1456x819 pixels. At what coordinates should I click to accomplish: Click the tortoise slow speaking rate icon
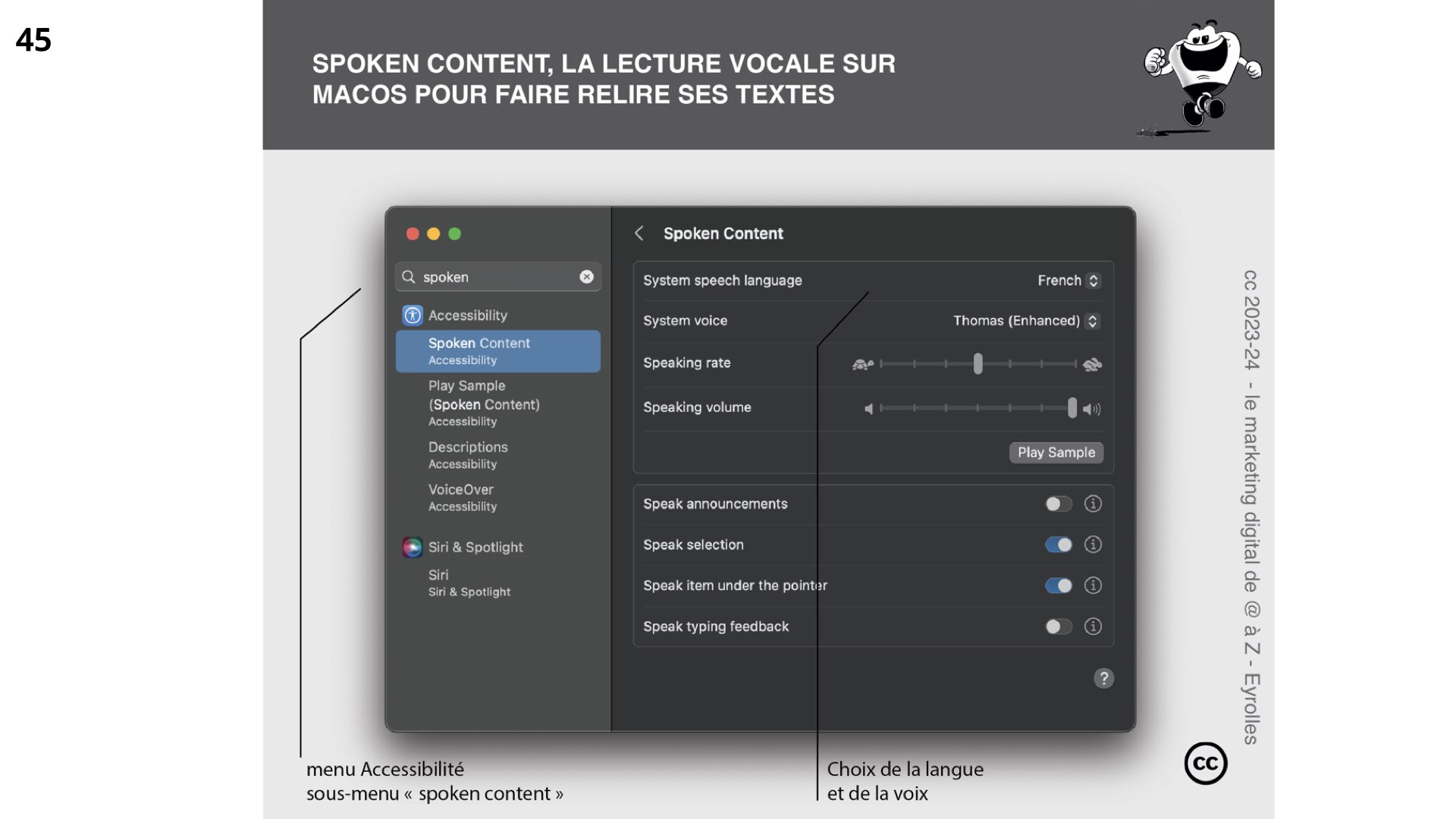(863, 364)
